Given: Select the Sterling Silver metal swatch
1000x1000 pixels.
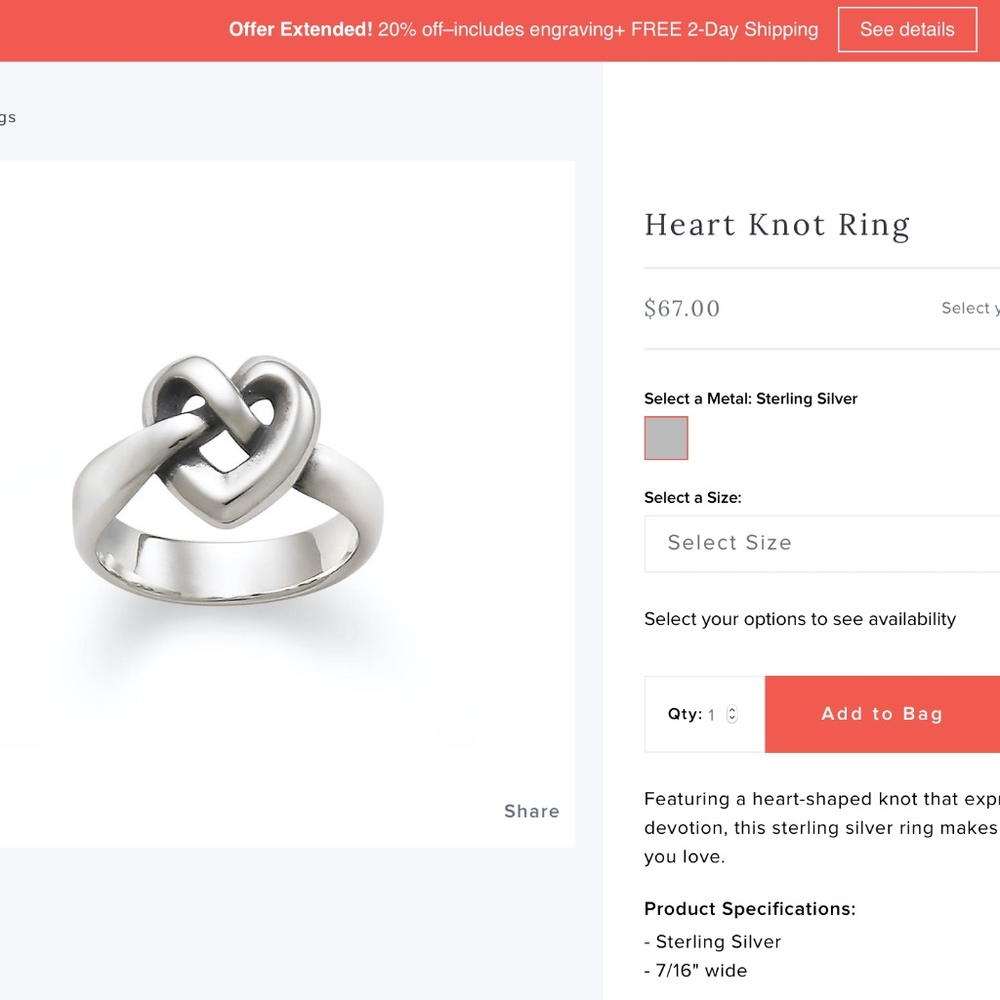Looking at the screenshot, I should click(666, 438).
